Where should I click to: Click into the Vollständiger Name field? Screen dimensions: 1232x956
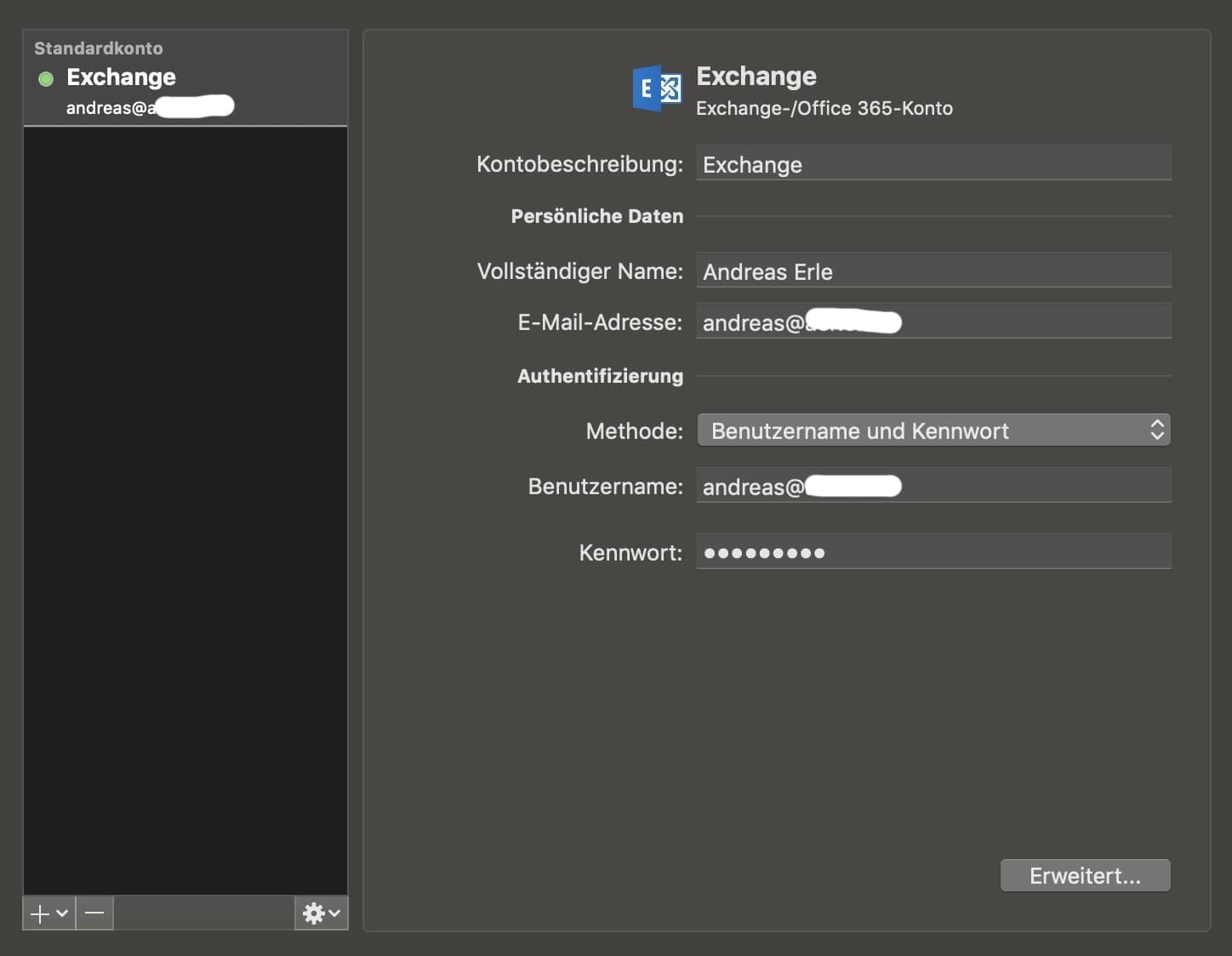click(x=933, y=271)
